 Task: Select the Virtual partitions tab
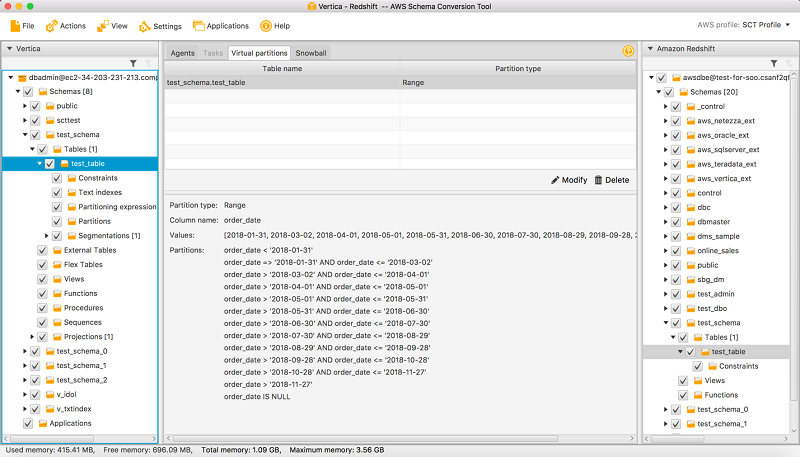tap(259, 53)
